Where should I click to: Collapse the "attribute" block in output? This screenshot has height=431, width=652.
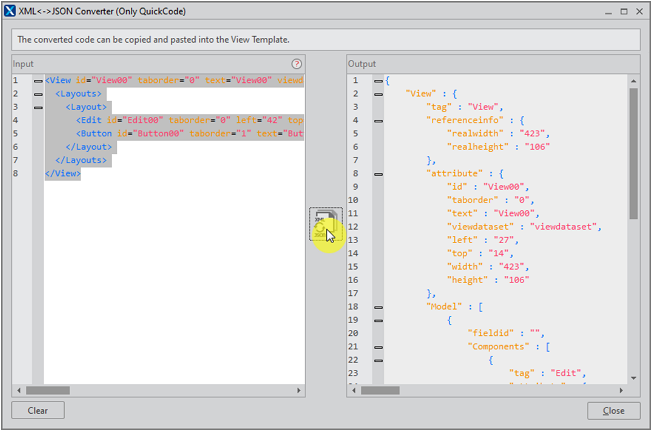[x=378, y=173]
